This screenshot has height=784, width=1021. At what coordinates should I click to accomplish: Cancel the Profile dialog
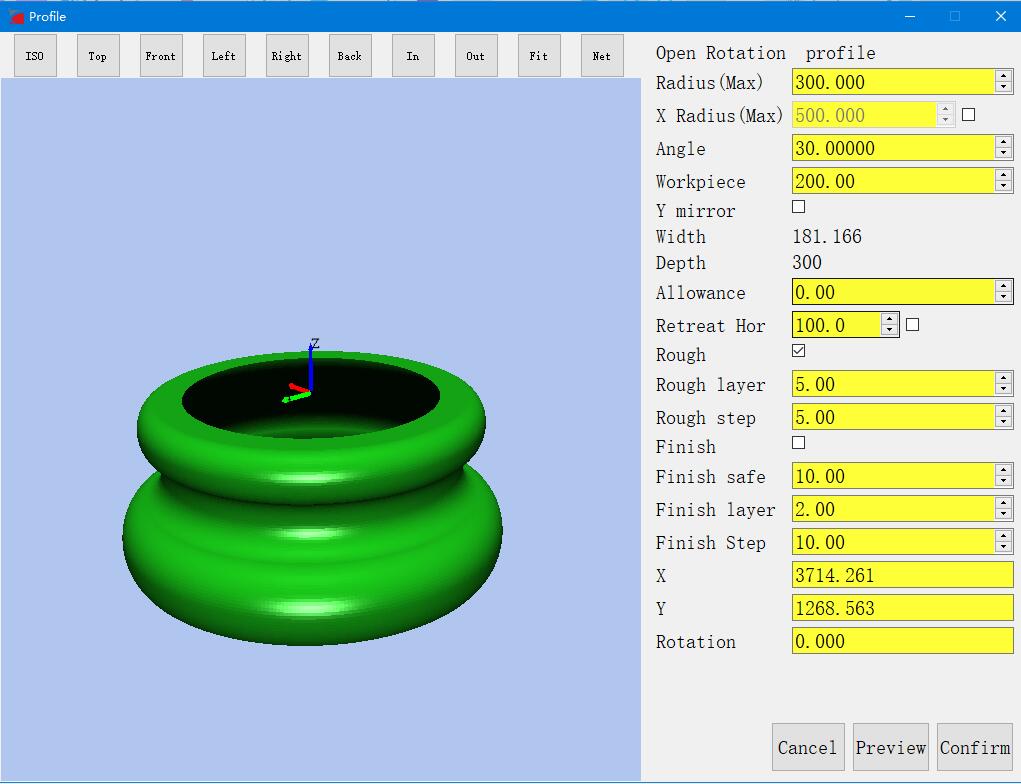pos(808,748)
